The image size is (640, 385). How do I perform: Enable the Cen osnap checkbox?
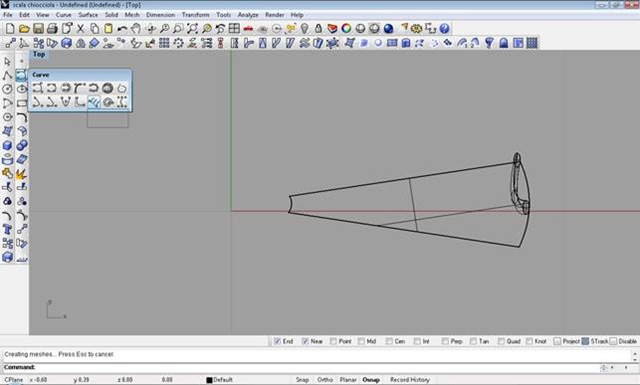pos(389,341)
